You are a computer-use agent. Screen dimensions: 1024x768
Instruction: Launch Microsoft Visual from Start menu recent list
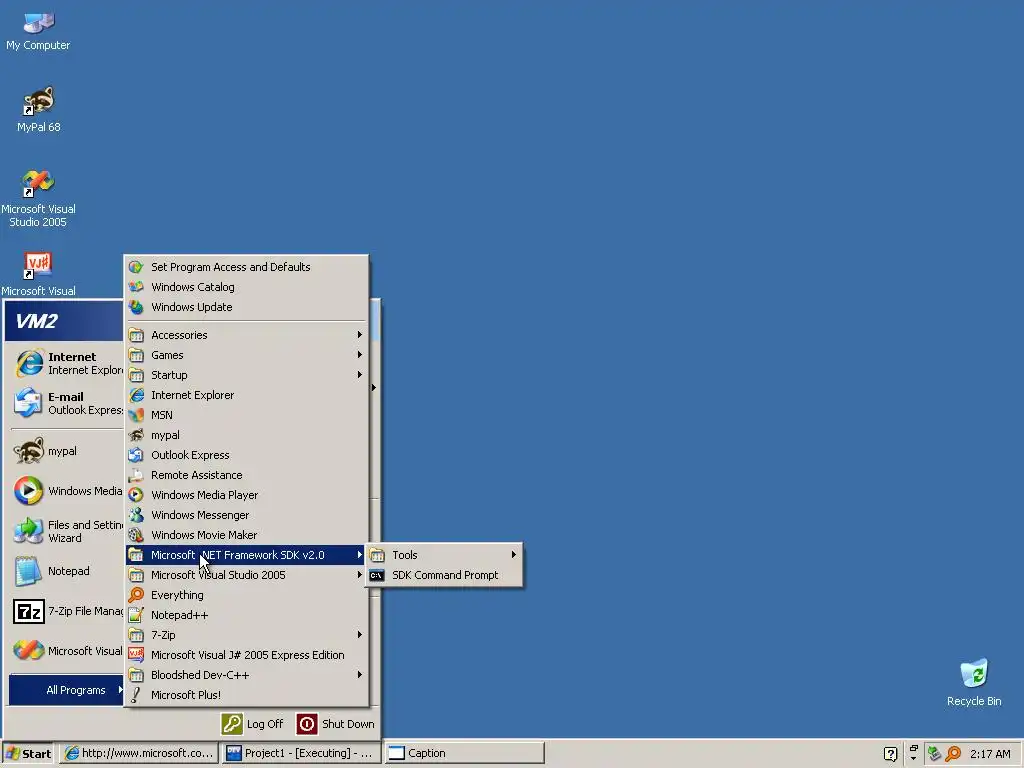click(65, 651)
